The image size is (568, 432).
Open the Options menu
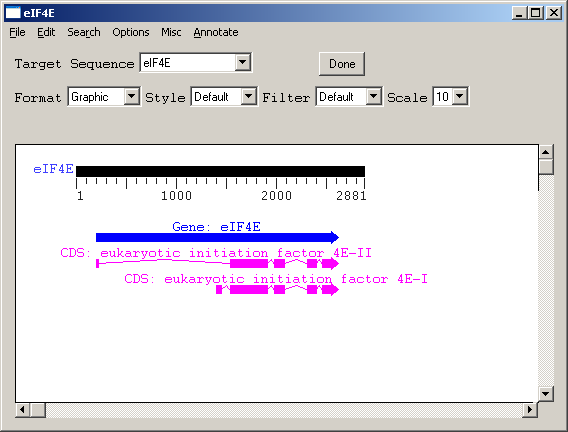coord(131,33)
